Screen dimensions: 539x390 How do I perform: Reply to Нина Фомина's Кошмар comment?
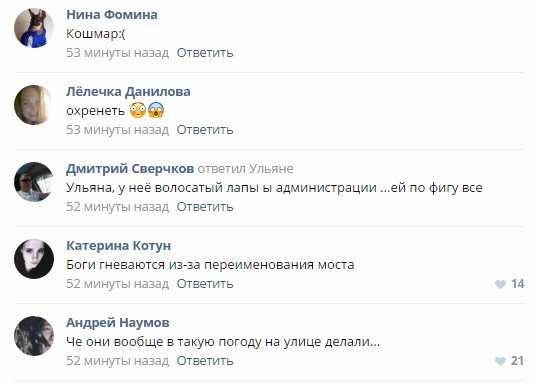click(205, 53)
